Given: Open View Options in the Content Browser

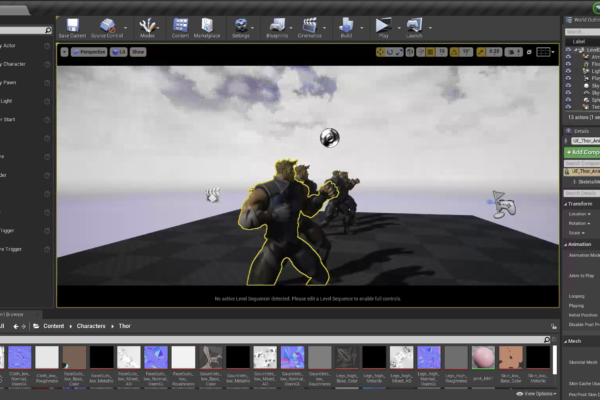Looking at the screenshot, I should 536,394.
